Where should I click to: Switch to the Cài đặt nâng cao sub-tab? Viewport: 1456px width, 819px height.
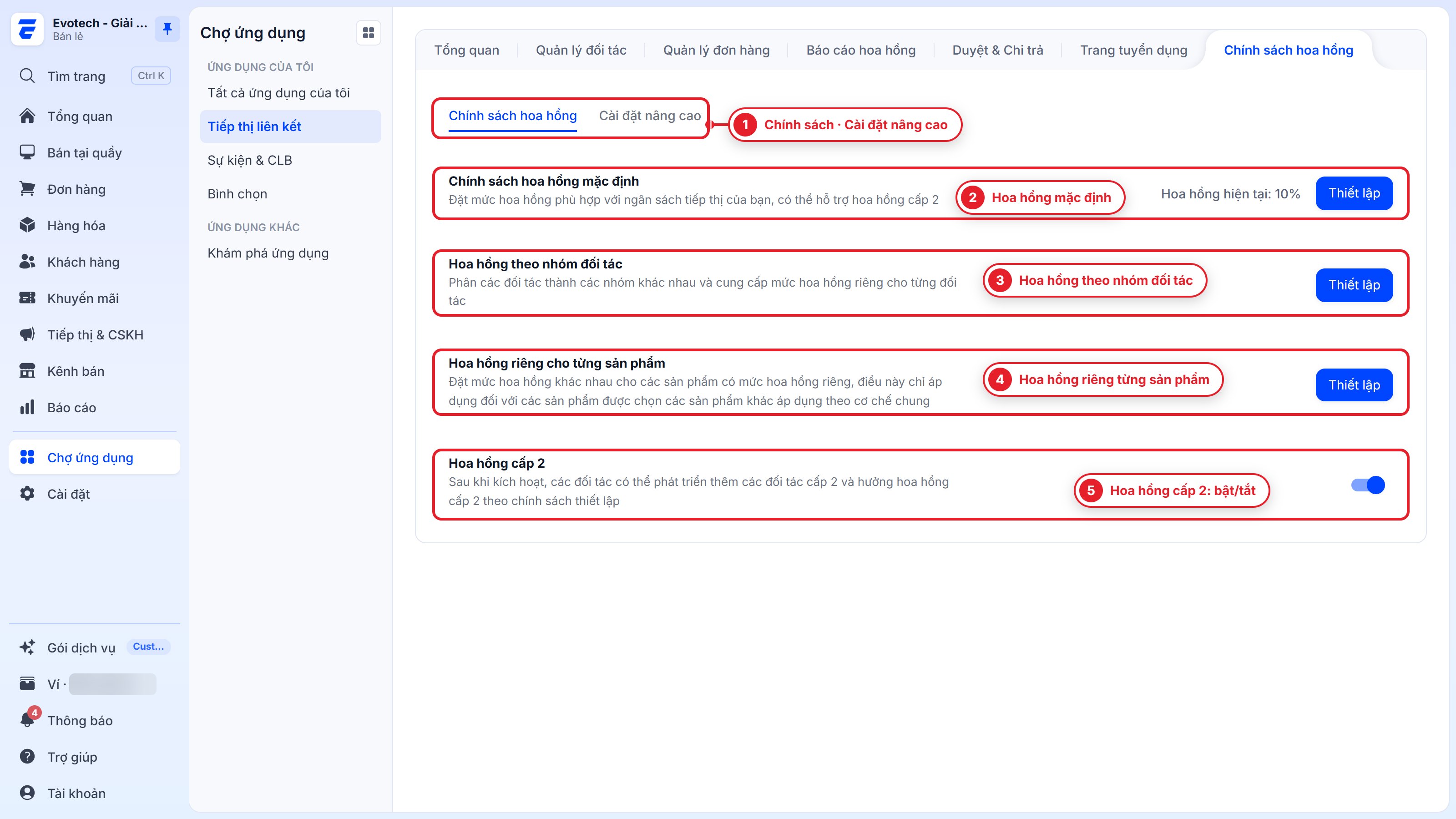coord(649,116)
